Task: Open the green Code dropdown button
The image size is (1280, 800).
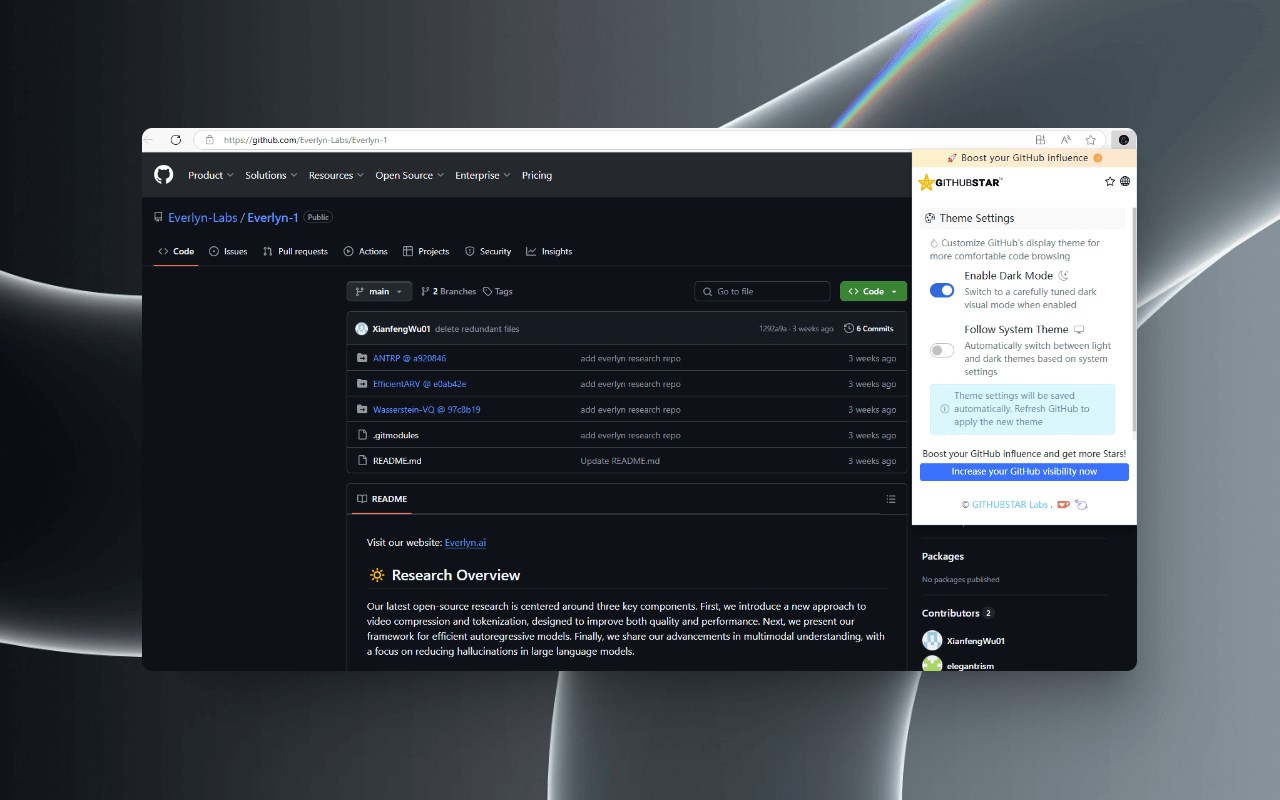Action: tap(873, 291)
